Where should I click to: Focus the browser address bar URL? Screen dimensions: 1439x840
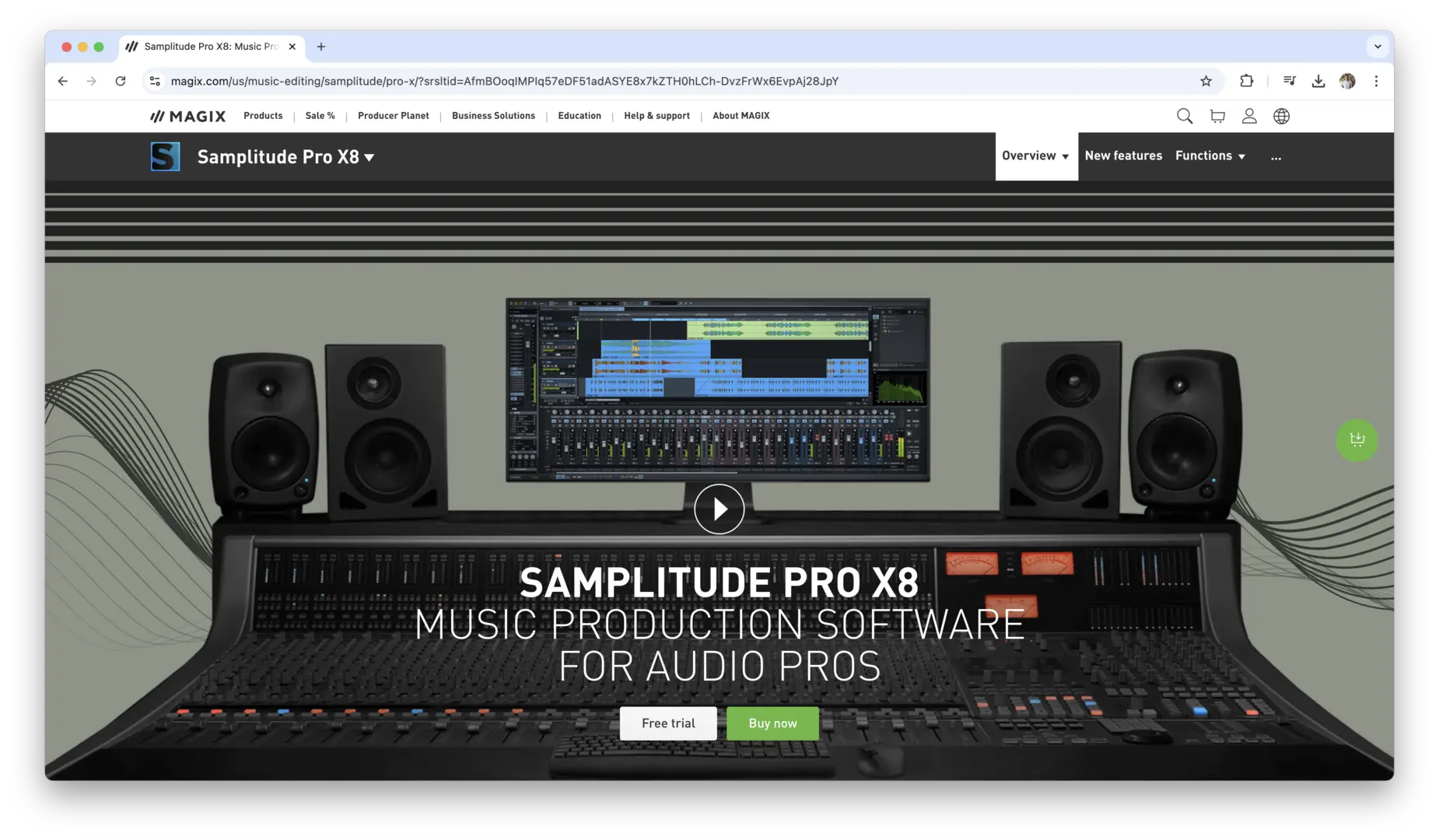[x=504, y=81]
